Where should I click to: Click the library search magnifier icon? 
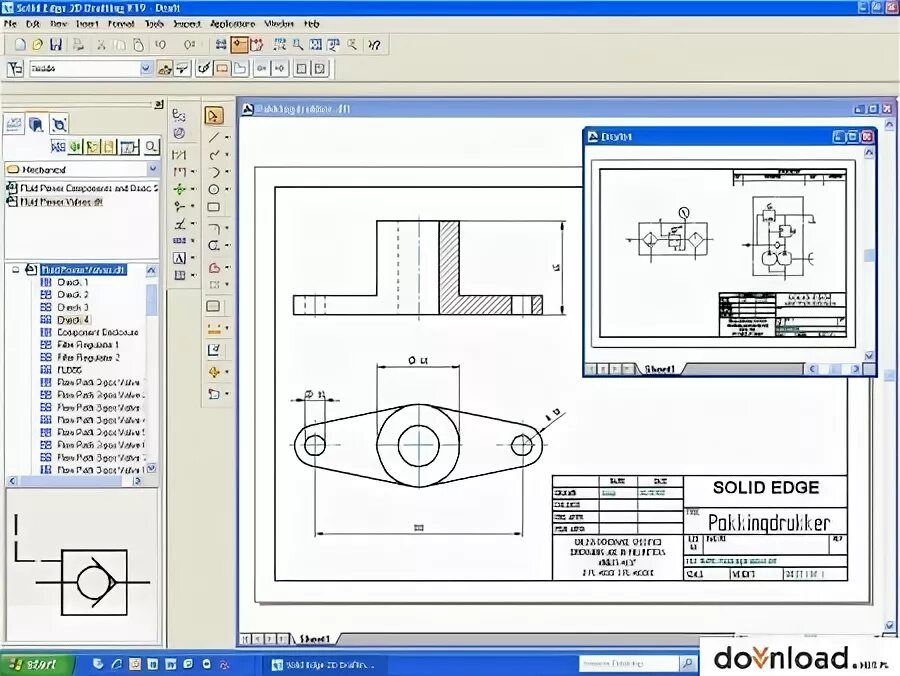151,146
